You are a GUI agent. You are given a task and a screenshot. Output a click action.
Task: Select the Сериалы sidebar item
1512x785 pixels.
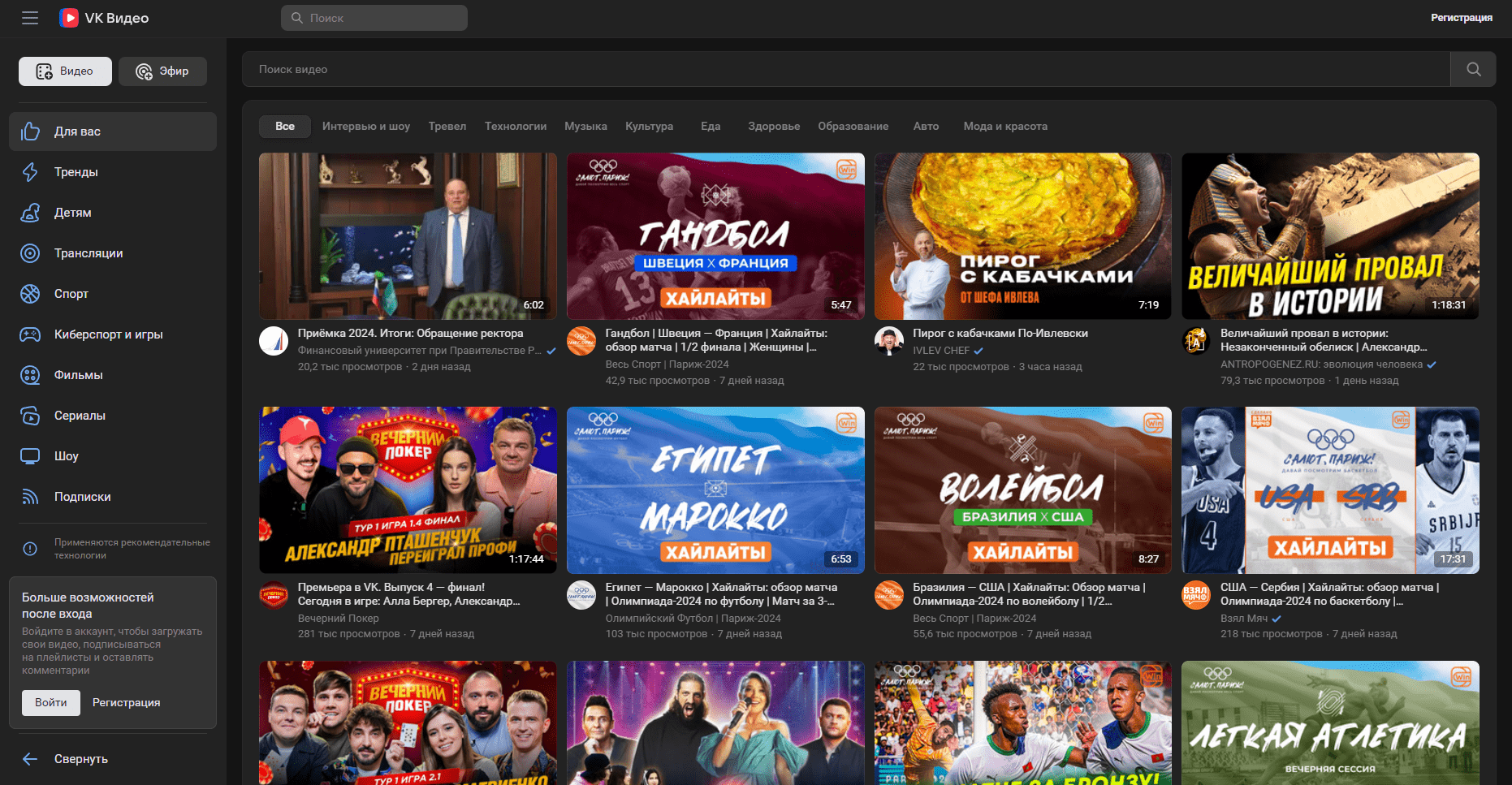pyautogui.click(x=79, y=416)
